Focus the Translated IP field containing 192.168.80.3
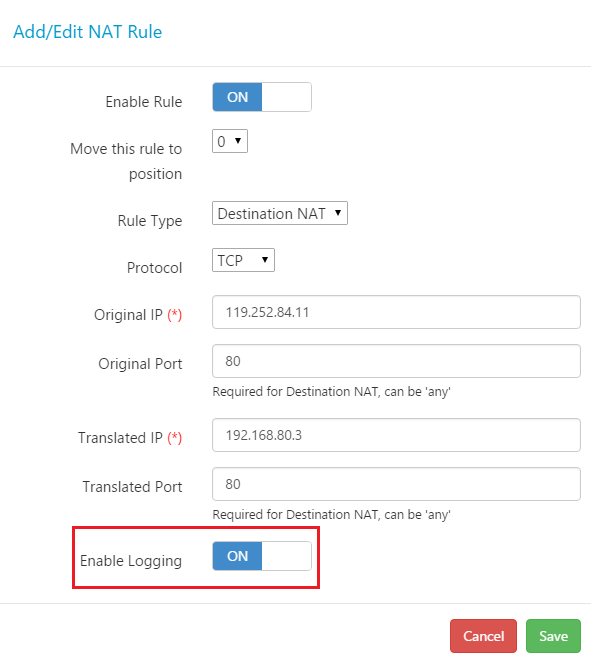The width and height of the screenshot is (591, 666). tap(396, 435)
